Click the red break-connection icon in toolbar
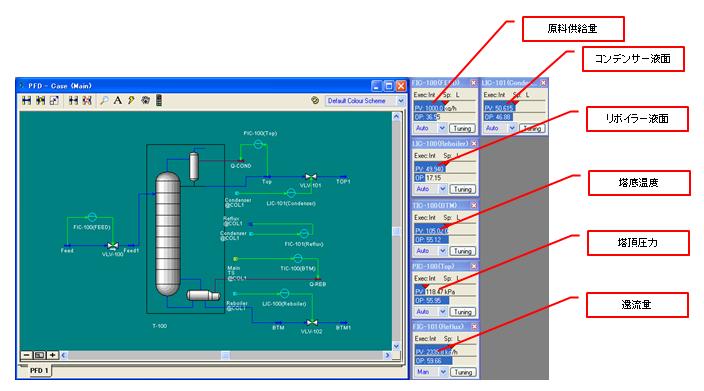 [87, 101]
